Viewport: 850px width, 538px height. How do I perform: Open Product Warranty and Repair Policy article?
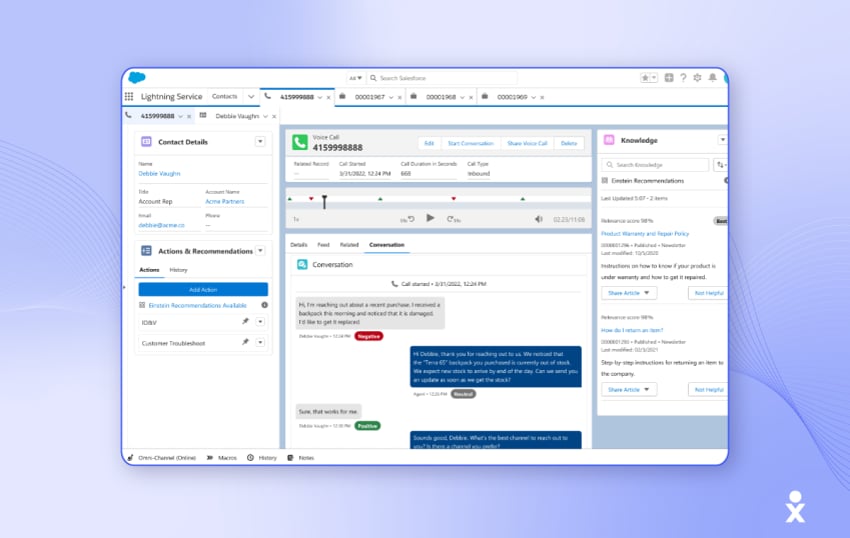(645, 233)
